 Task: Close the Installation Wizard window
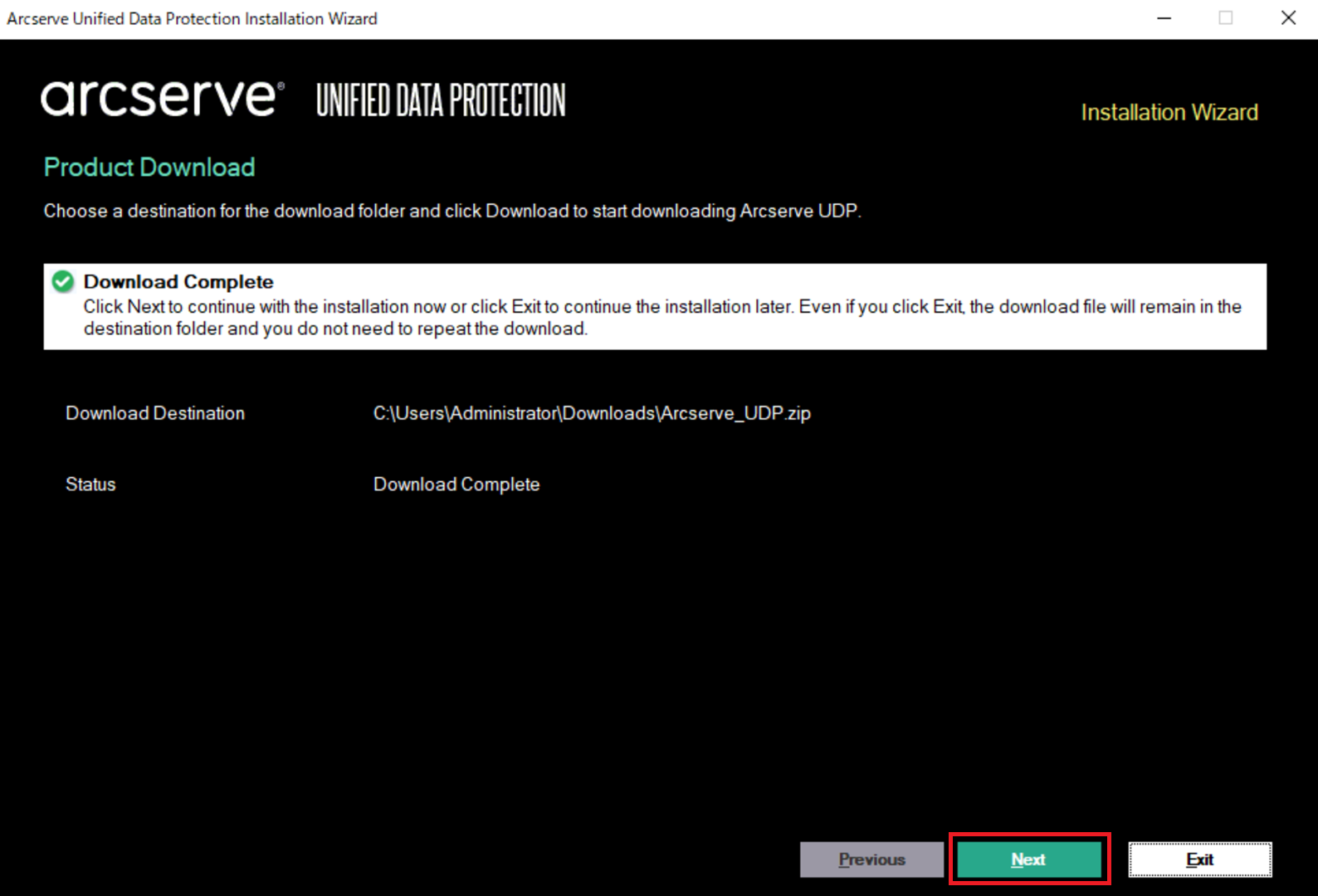coord(1288,18)
